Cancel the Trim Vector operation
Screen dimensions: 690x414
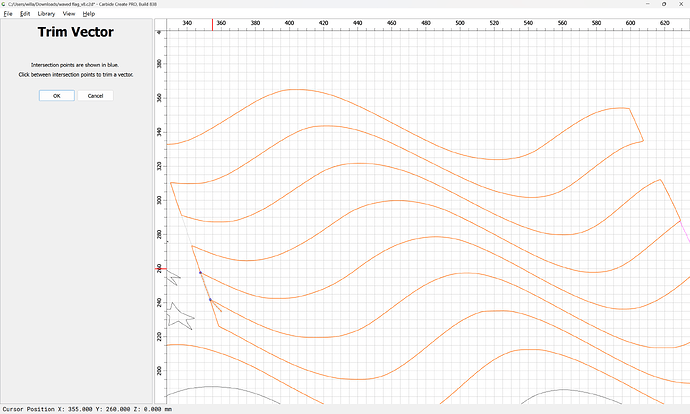[96, 96]
